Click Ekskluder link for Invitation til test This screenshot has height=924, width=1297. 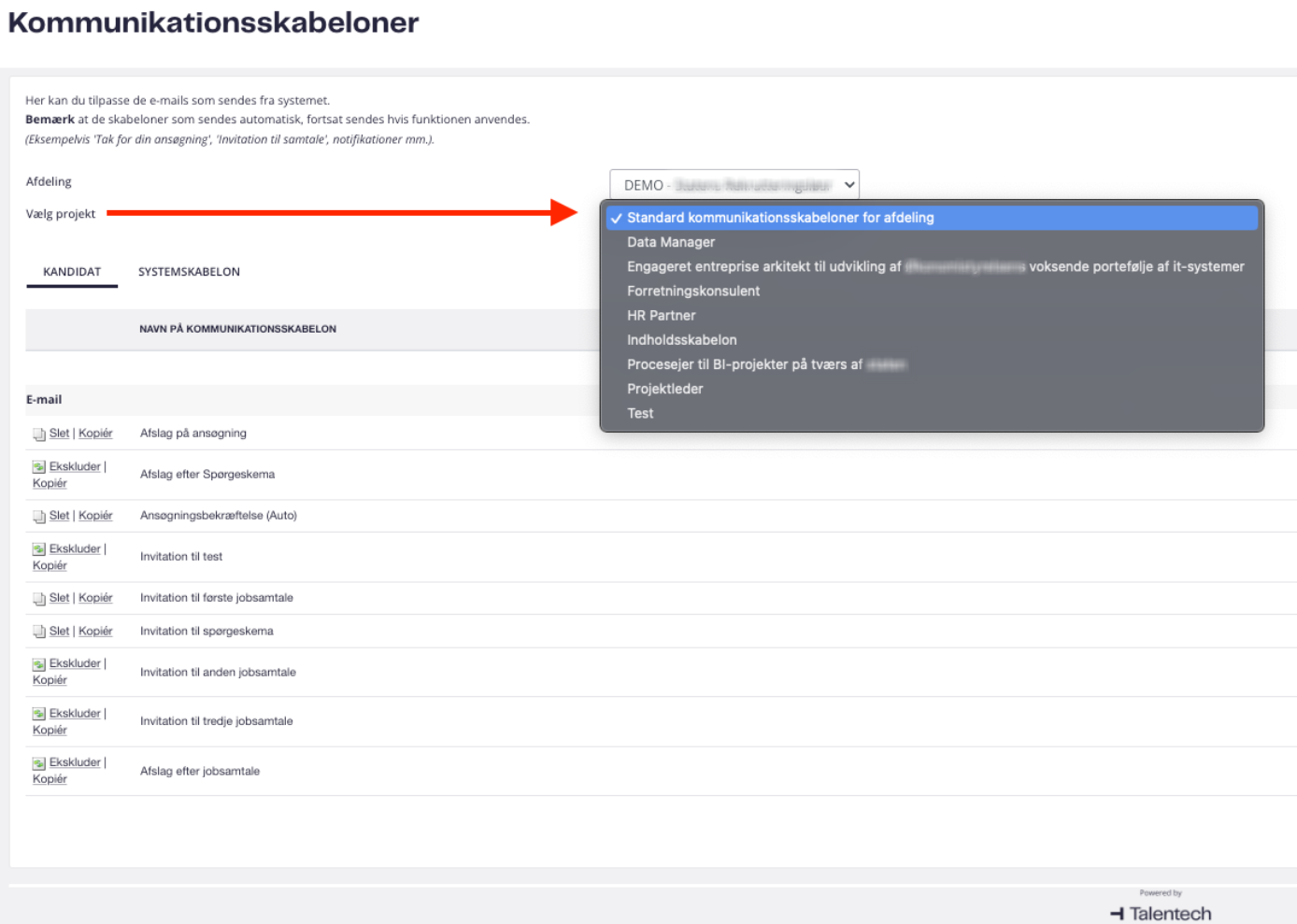tap(75, 549)
